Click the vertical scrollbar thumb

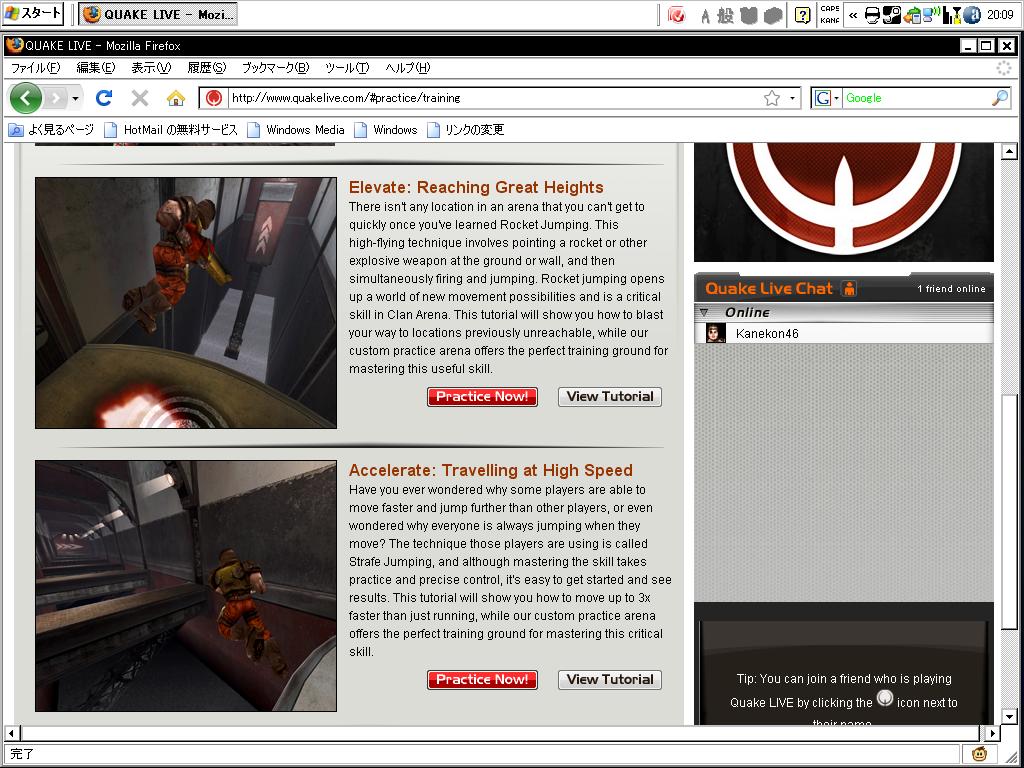[x=1010, y=512]
